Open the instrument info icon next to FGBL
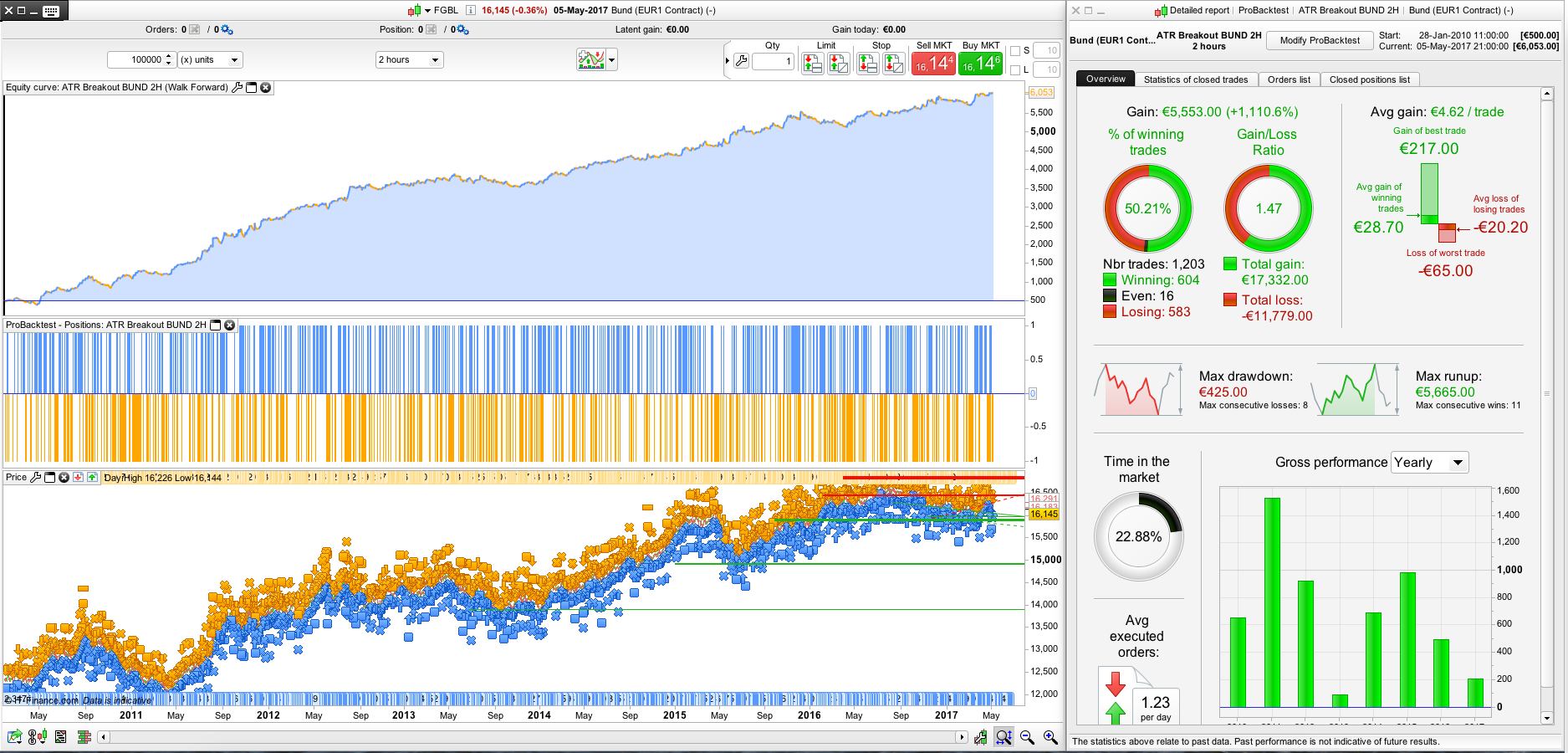 (x=470, y=11)
